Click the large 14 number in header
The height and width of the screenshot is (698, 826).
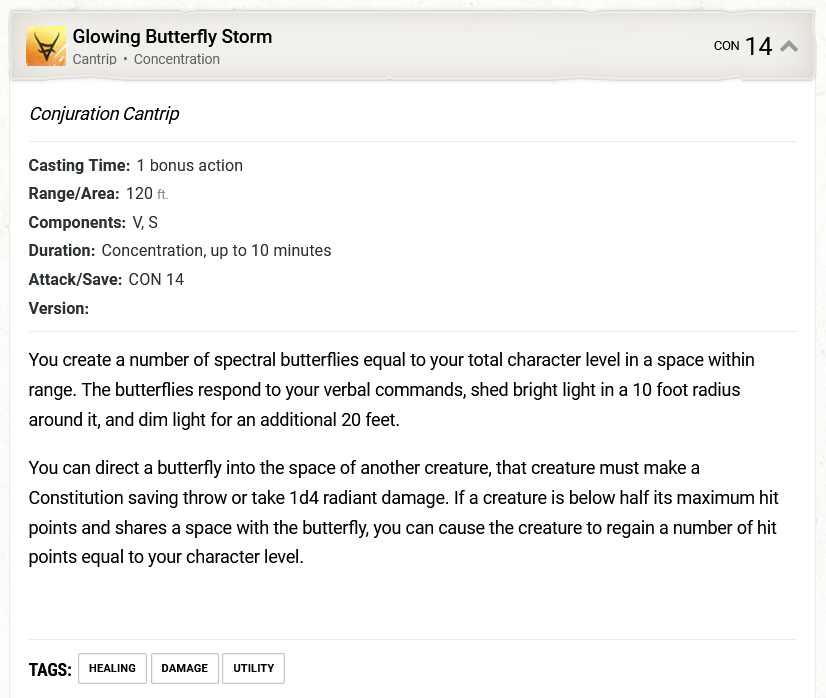click(x=759, y=46)
